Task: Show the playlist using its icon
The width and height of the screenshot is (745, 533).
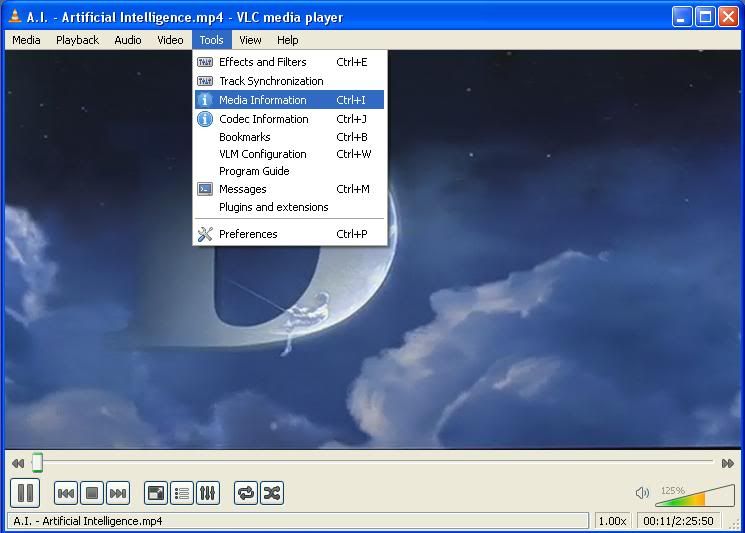Action: 181,493
